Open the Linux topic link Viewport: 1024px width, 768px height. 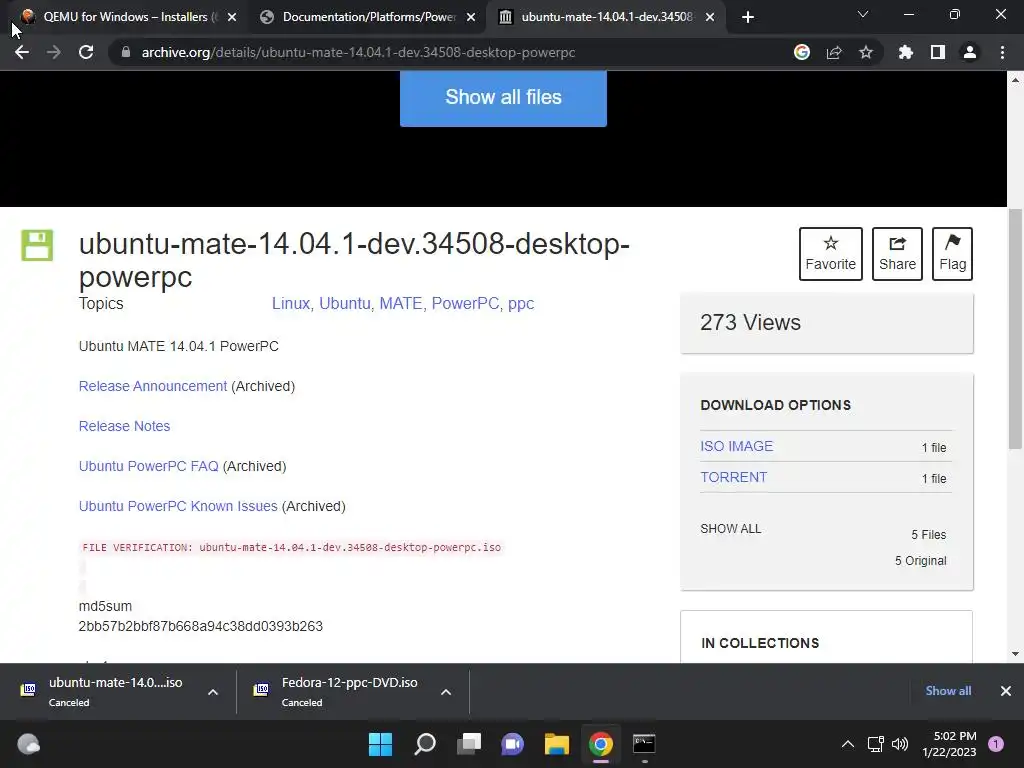click(x=291, y=304)
